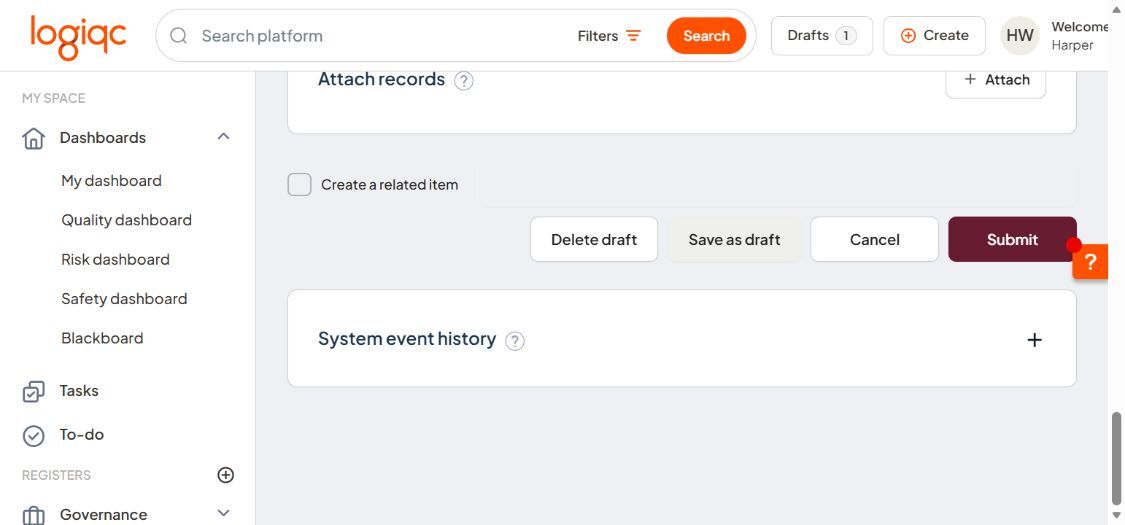This screenshot has width=1125, height=525.
Task: Open My dashboard
Action: 111,181
